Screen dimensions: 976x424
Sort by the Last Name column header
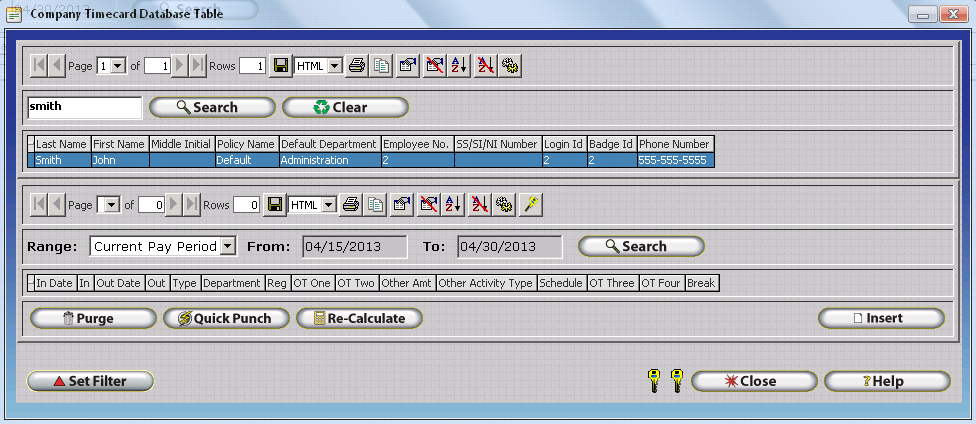coord(62,144)
